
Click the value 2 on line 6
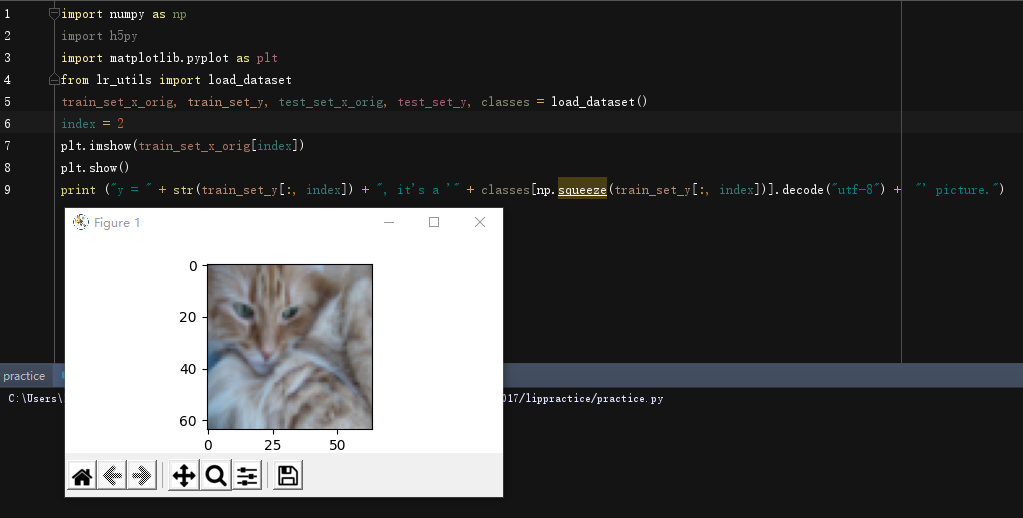pyautogui.click(x=120, y=124)
